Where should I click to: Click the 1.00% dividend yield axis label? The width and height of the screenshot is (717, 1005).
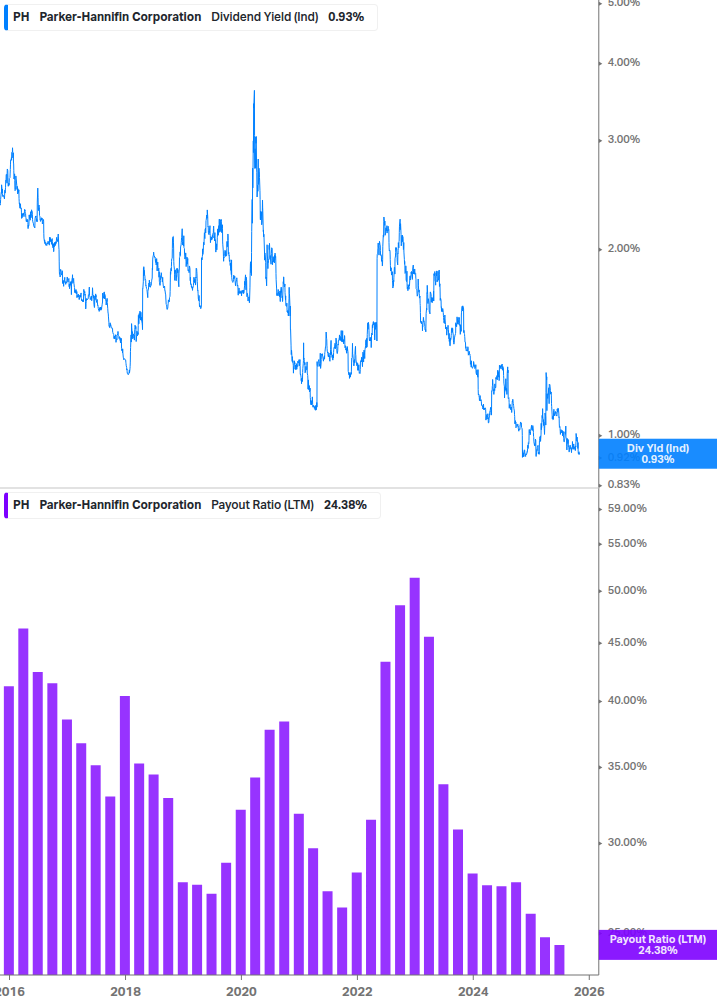623,434
